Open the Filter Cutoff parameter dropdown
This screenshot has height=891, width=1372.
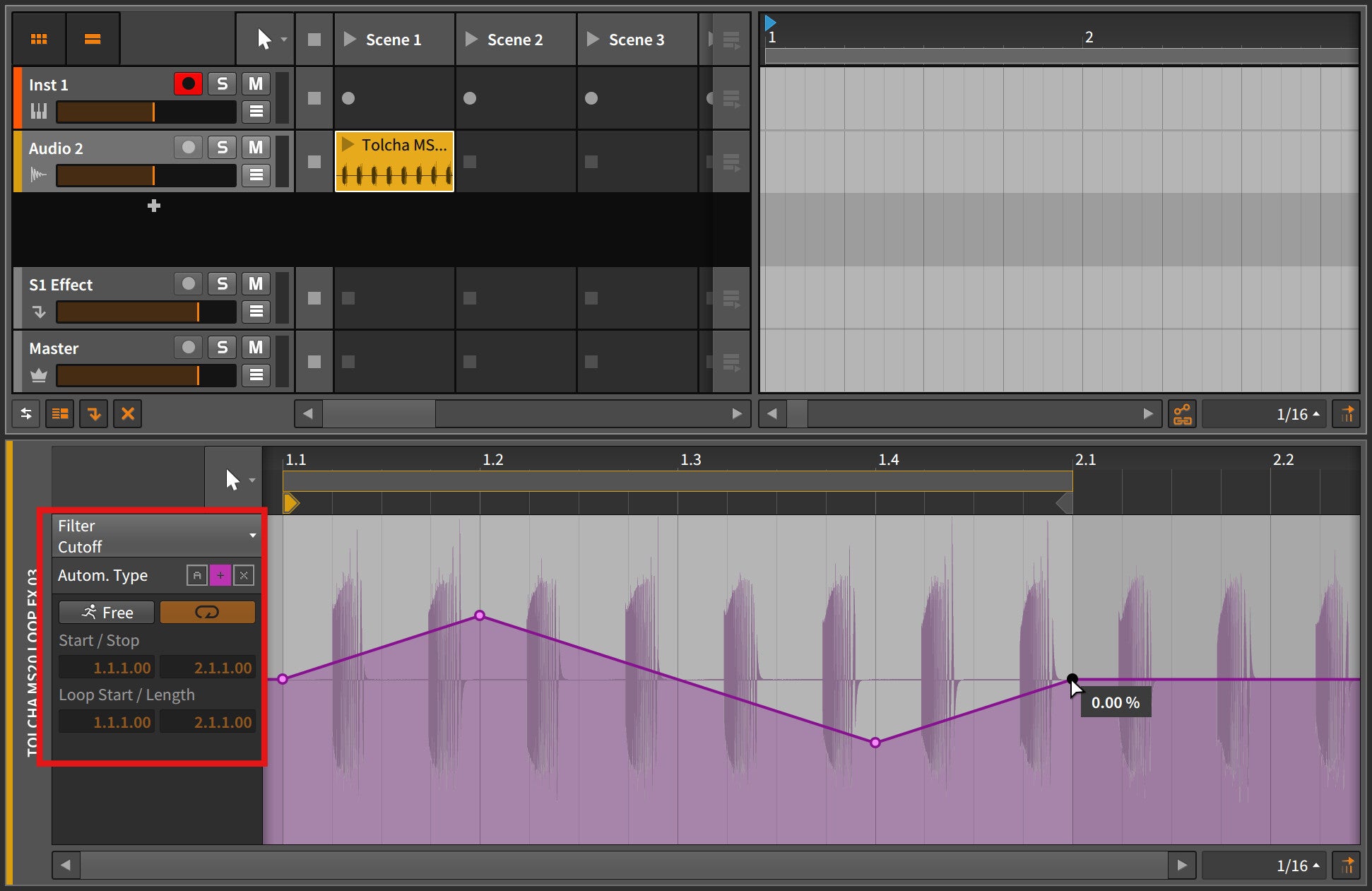(252, 536)
